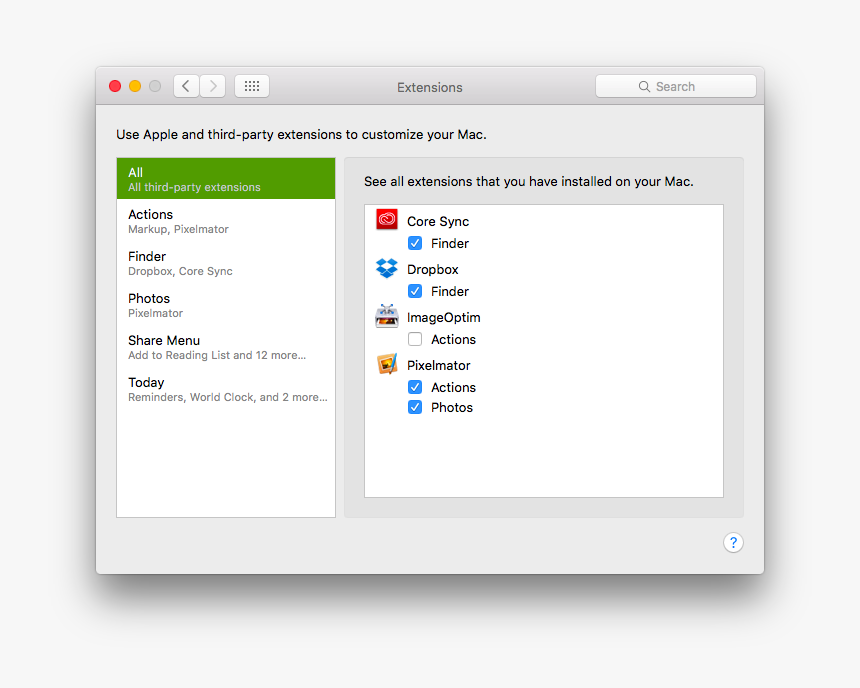Select the Actions category in sidebar
860x688 pixels.
(x=226, y=221)
